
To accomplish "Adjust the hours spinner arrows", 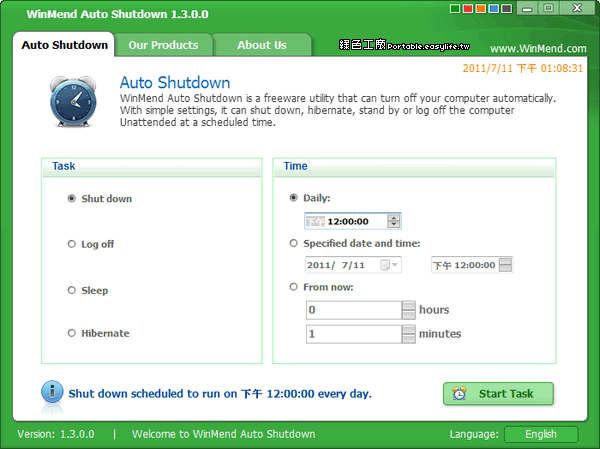I will pos(409,310).
